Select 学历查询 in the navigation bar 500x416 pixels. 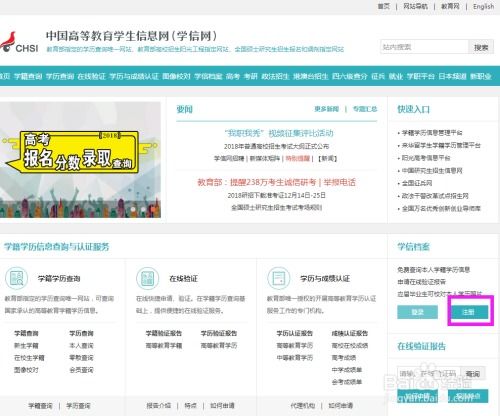click(x=60, y=76)
